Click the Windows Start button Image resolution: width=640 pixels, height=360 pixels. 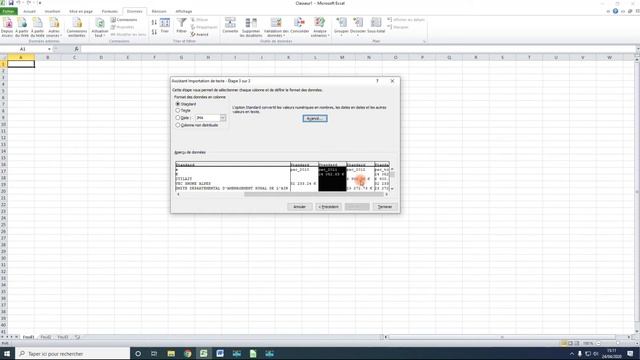click(7, 353)
